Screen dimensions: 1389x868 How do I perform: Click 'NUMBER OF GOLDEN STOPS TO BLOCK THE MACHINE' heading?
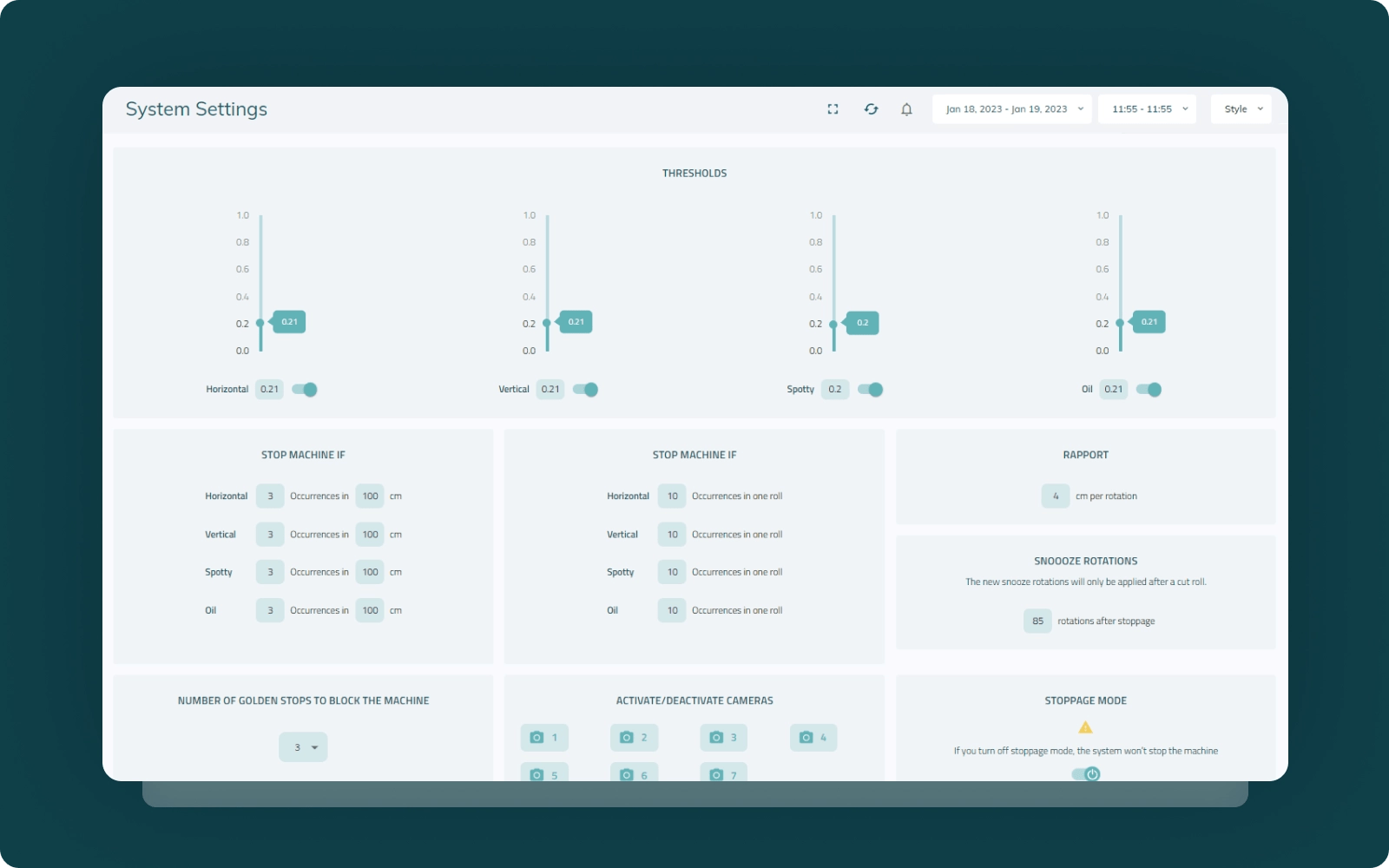coord(303,700)
